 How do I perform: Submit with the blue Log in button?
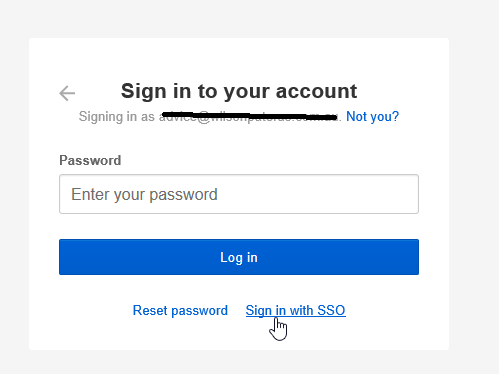(x=239, y=257)
